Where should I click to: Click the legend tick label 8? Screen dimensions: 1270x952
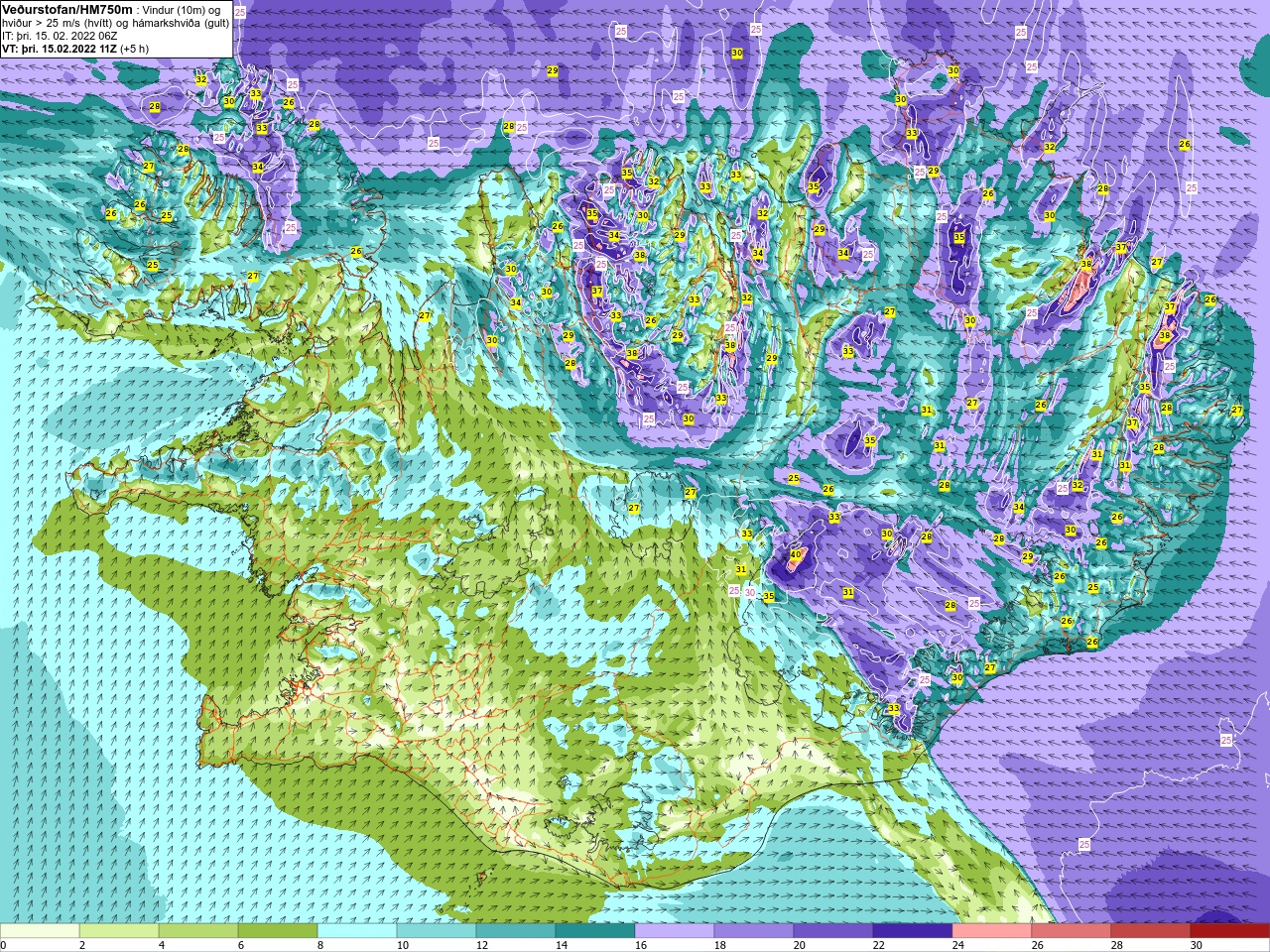coord(321,945)
